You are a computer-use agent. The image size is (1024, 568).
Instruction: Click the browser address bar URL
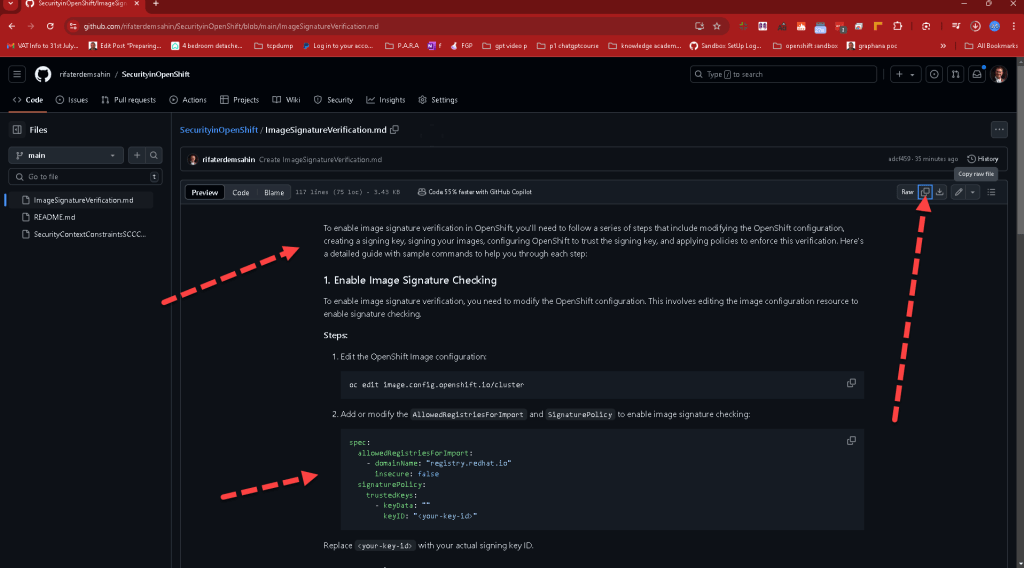[x=231, y=26]
